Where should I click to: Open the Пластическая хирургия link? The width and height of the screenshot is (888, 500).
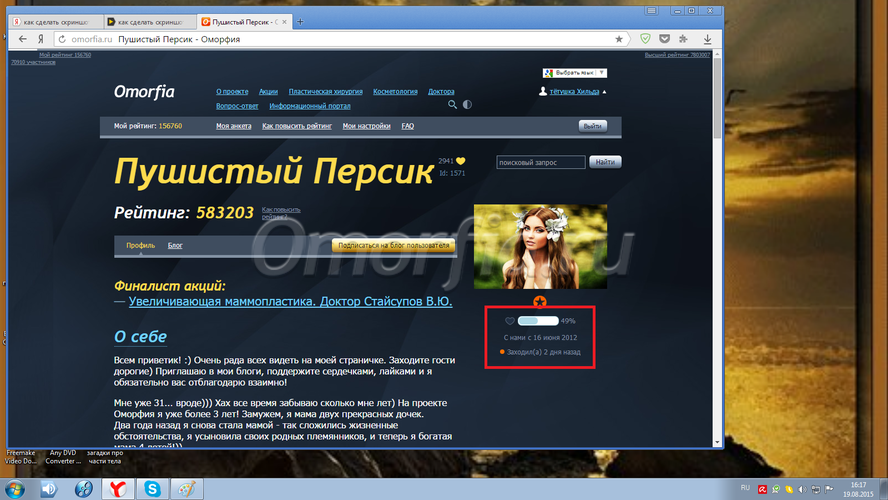(326, 91)
